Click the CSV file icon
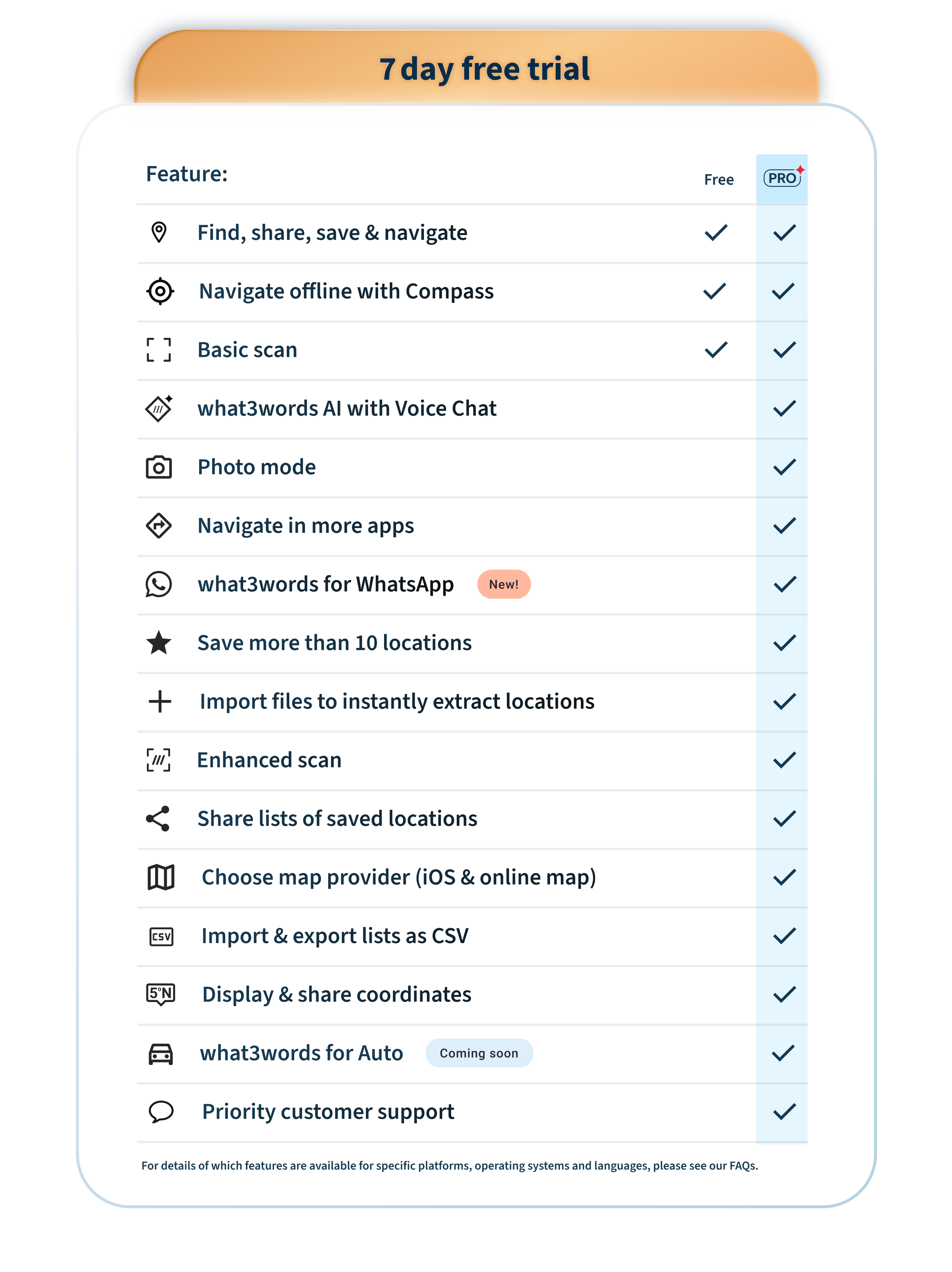 click(x=161, y=936)
